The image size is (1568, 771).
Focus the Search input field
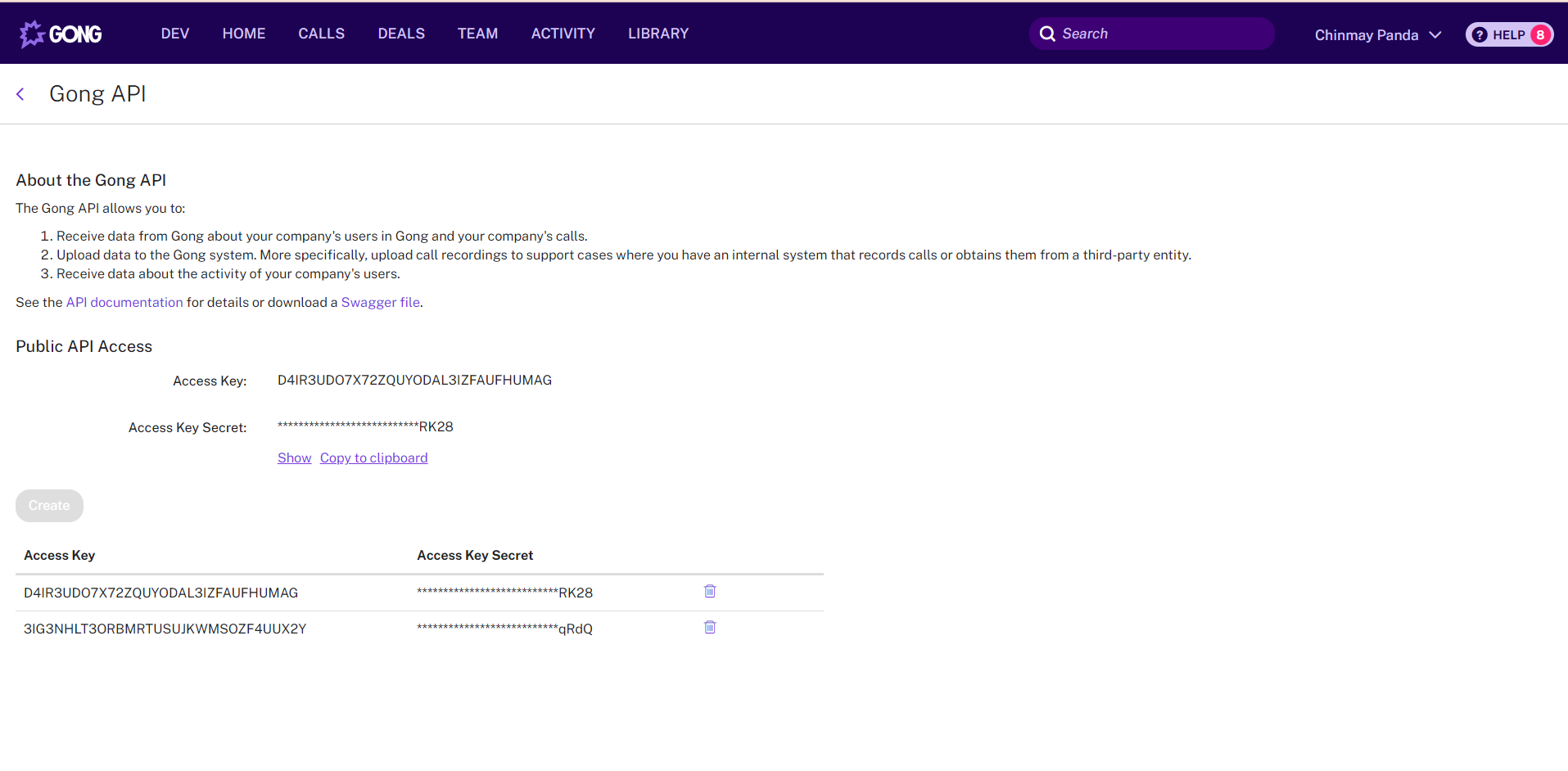(1152, 34)
